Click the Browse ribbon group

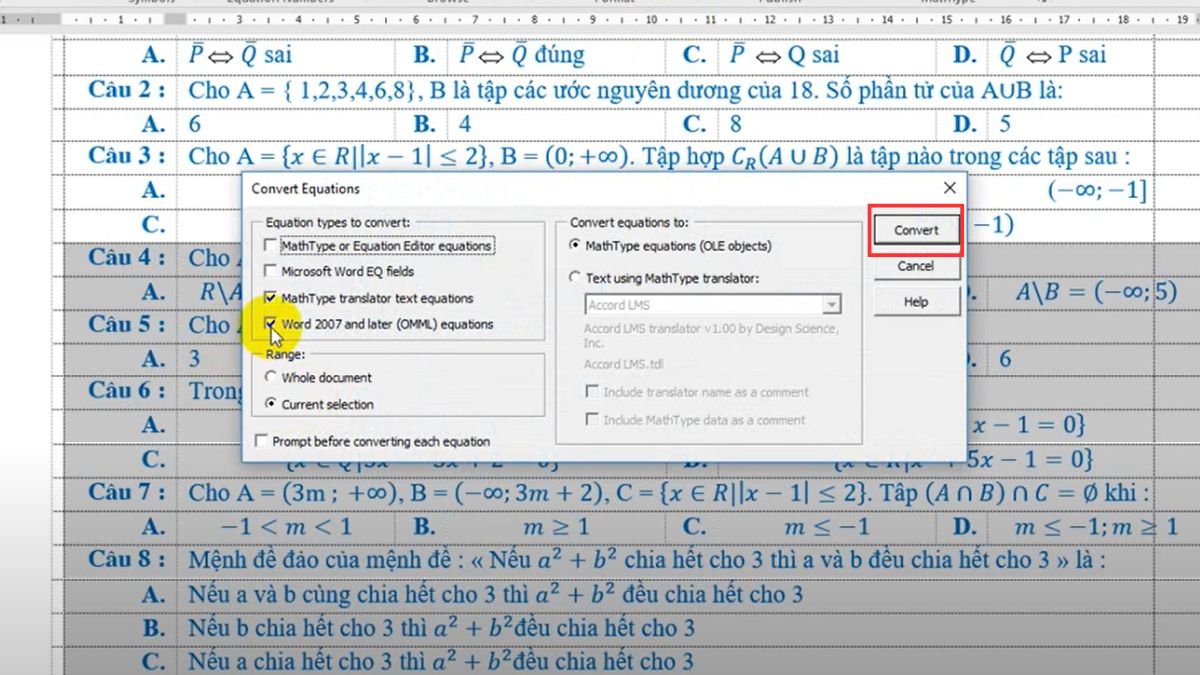pos(447,3)
